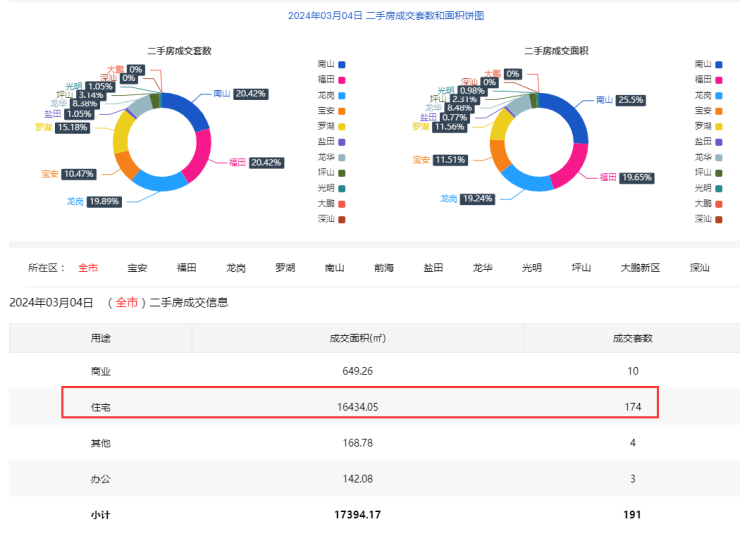Open the 前海 district tab

tap(384, 268)
